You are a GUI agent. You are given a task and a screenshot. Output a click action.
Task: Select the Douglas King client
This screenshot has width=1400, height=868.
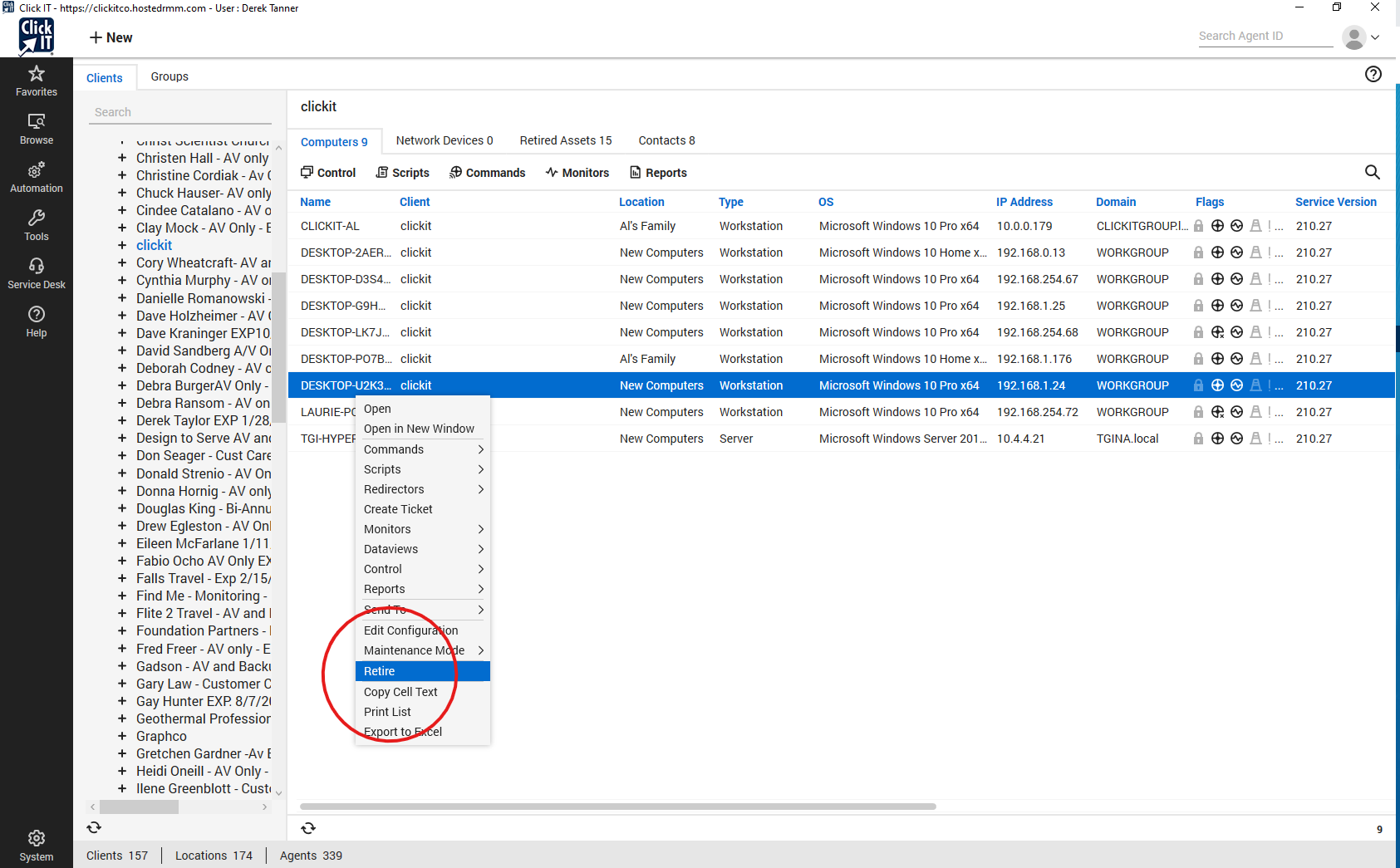tap(204, 508)
